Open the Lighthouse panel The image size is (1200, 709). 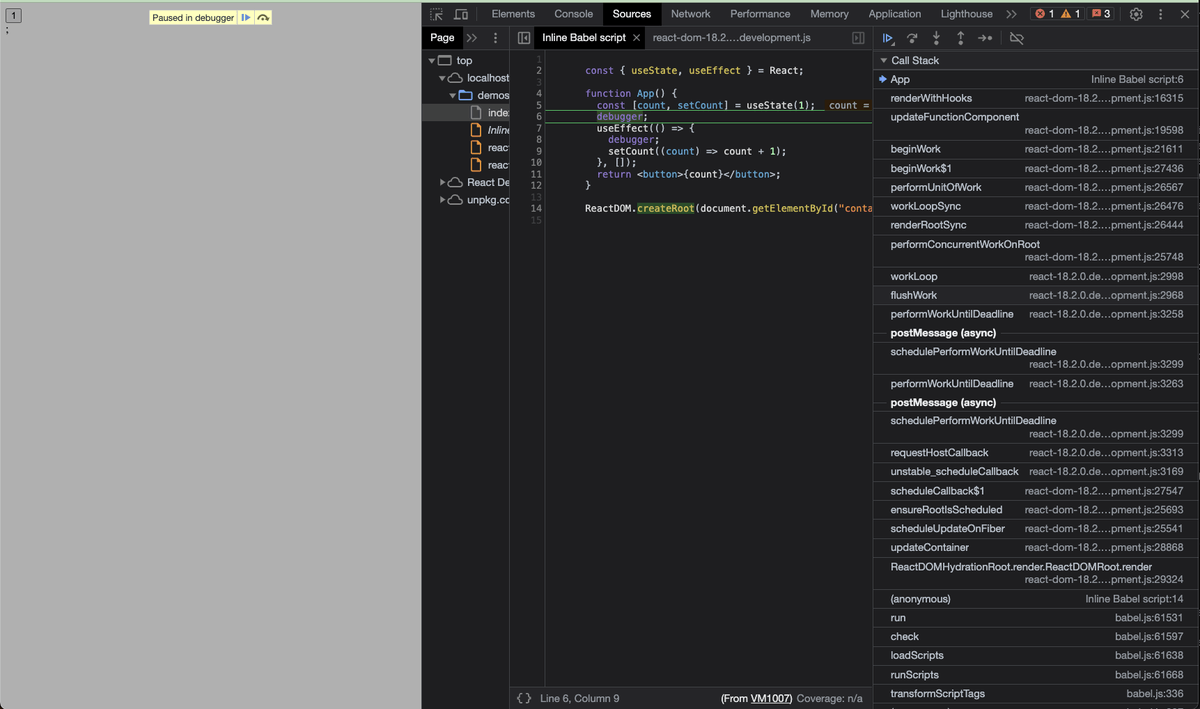(967, 14)
